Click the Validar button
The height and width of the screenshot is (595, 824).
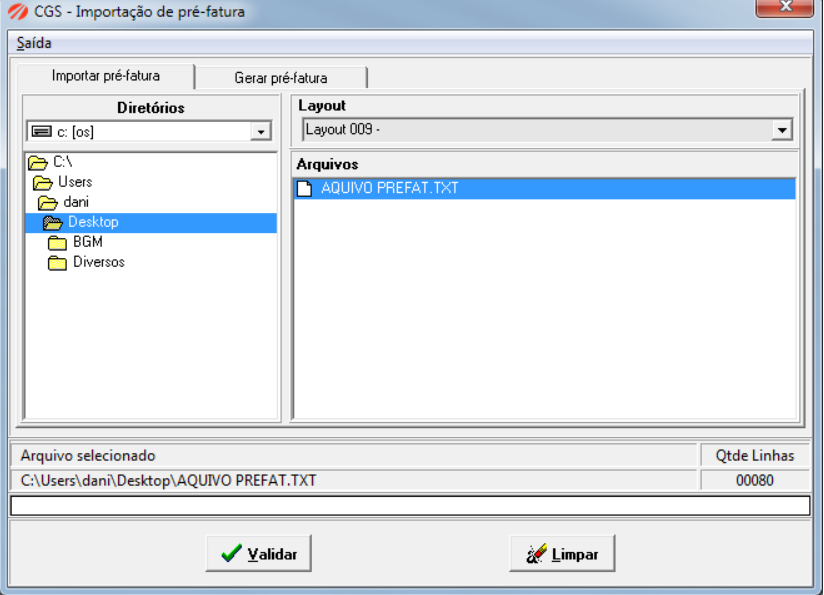click(x=259, y=553)
